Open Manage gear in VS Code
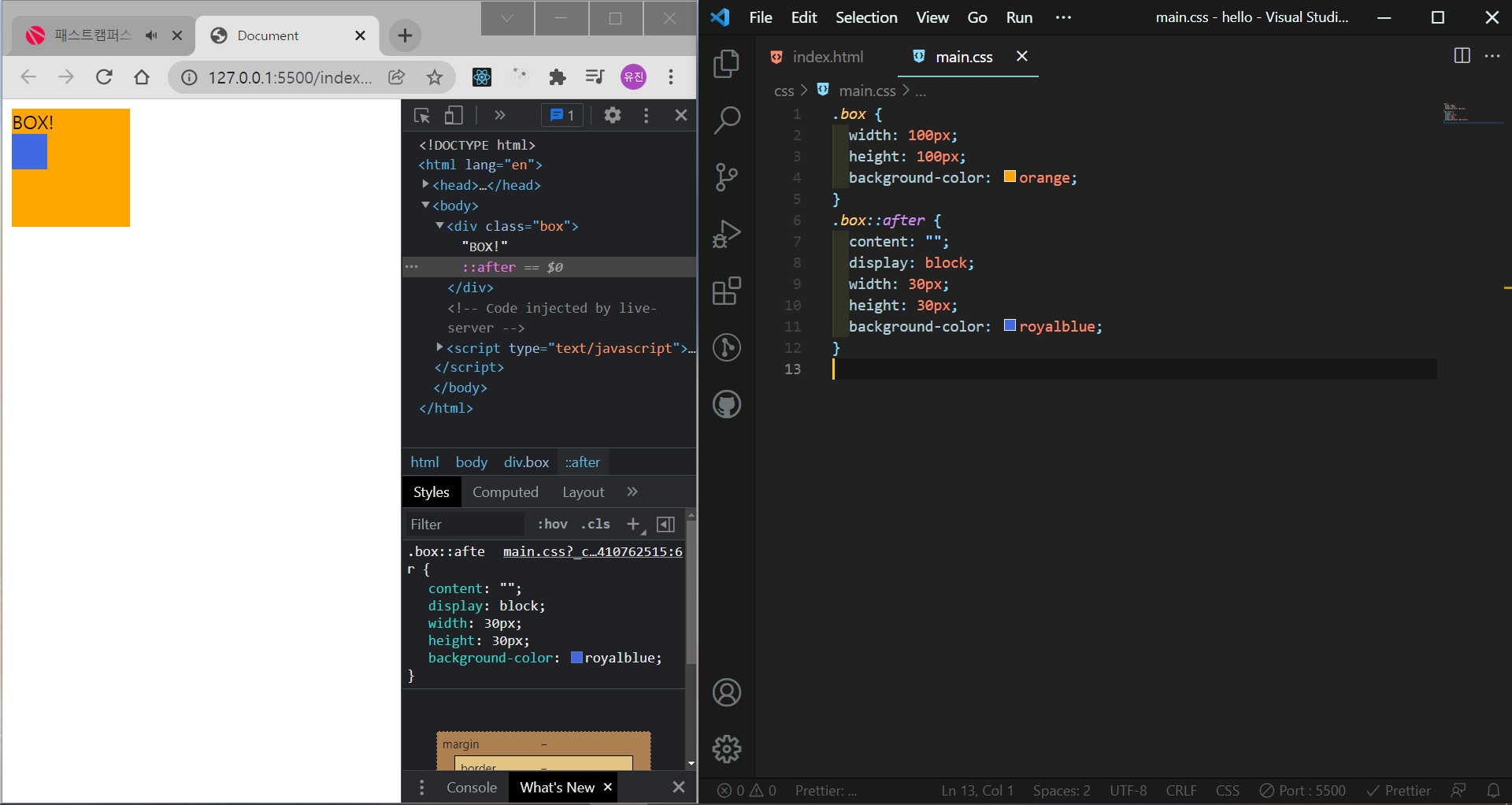The width and height of the screenshot is (1512, 805). [x=726, y=749]
